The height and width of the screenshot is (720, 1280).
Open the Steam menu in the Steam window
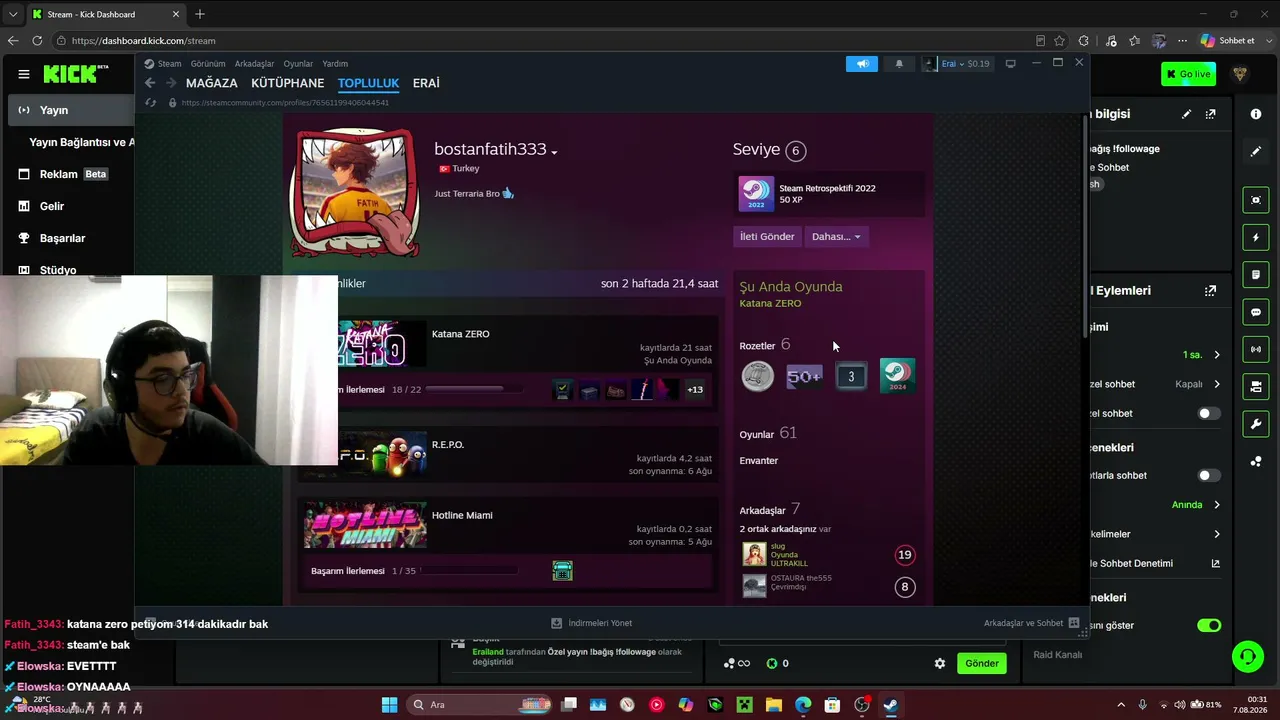(x=169, y=64)
